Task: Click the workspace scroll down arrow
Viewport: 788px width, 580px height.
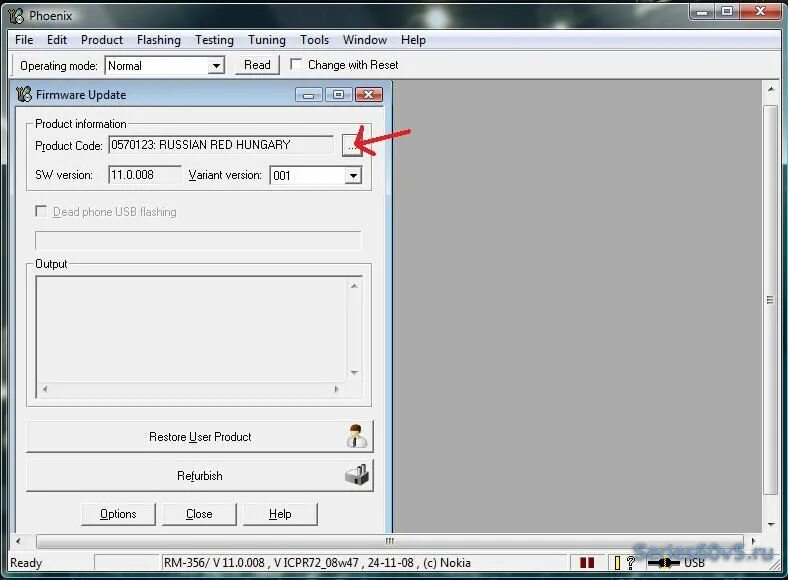Action: tap(771, 525)
